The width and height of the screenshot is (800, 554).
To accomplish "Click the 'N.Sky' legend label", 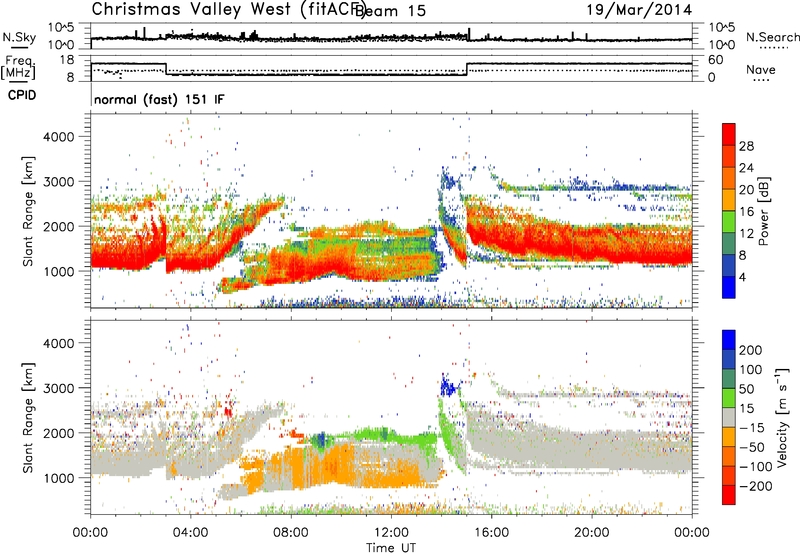I will [19, 37].
